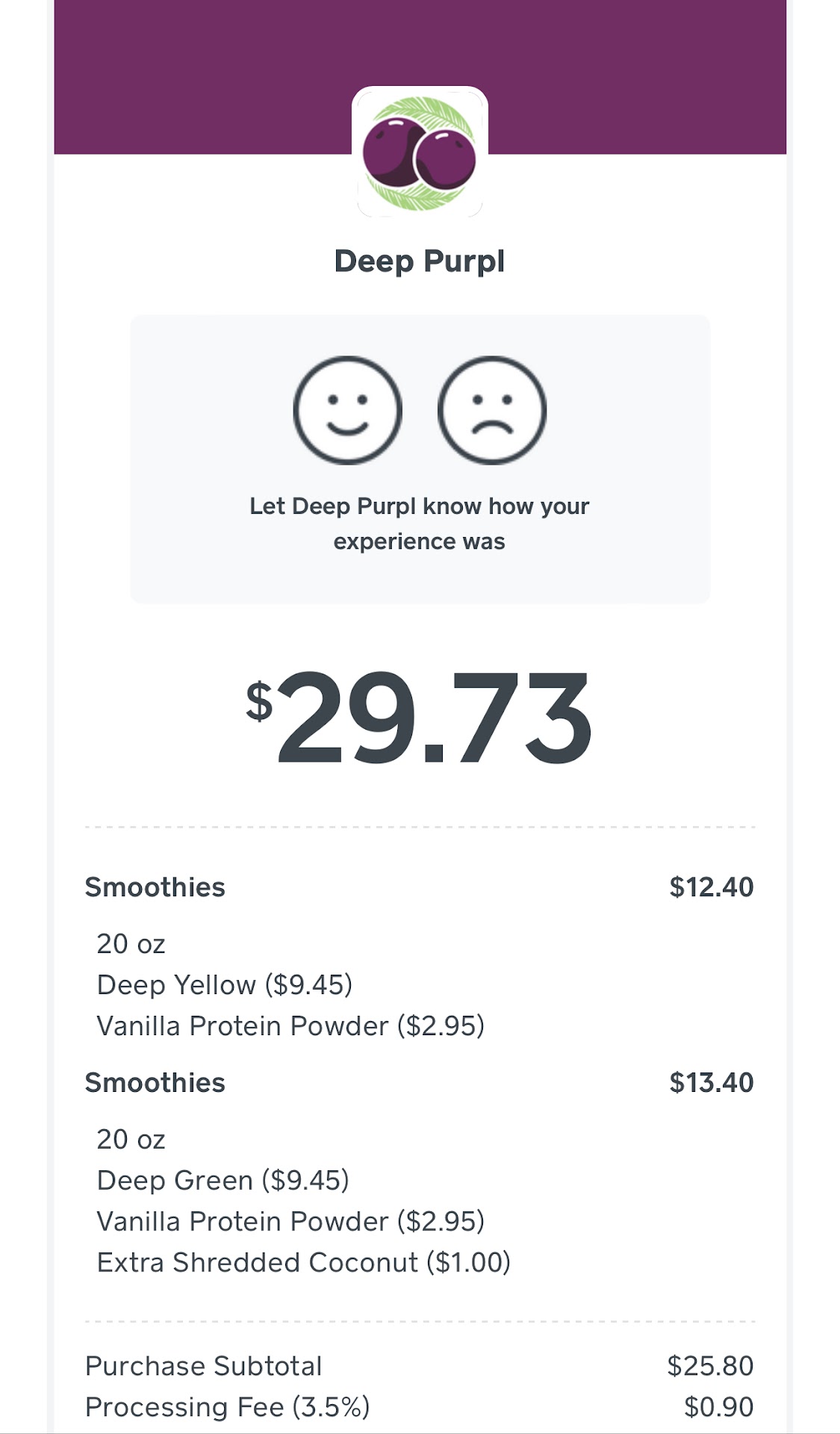840x1434 pixels.
Task: Click the $12.40 item price
Action: (x=711, y=887)
